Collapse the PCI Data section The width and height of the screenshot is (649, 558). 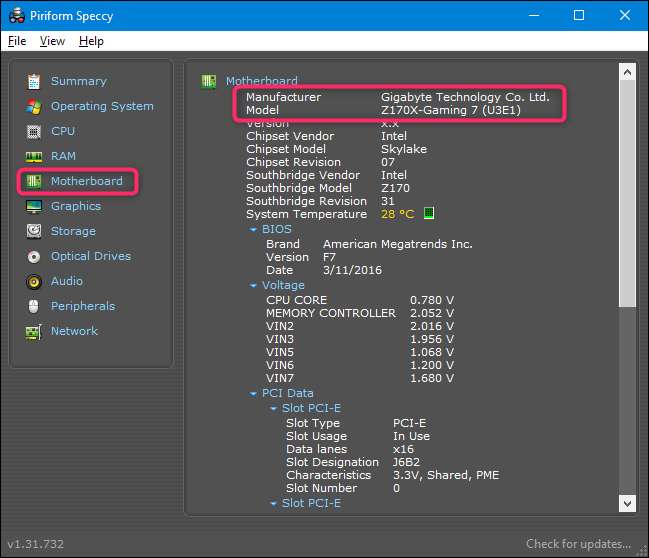pyautogui.click(x=254, y=394)
